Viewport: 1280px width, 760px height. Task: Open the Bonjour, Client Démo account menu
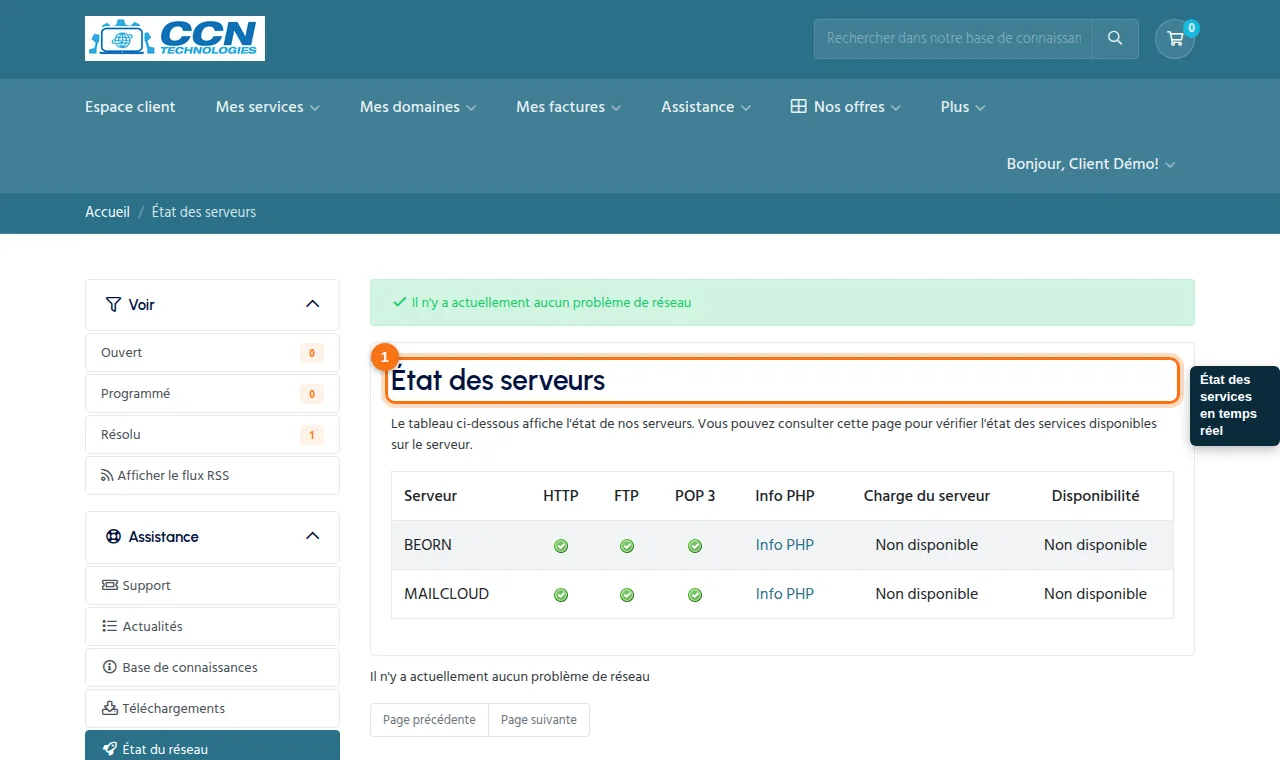coord(1091,164)
